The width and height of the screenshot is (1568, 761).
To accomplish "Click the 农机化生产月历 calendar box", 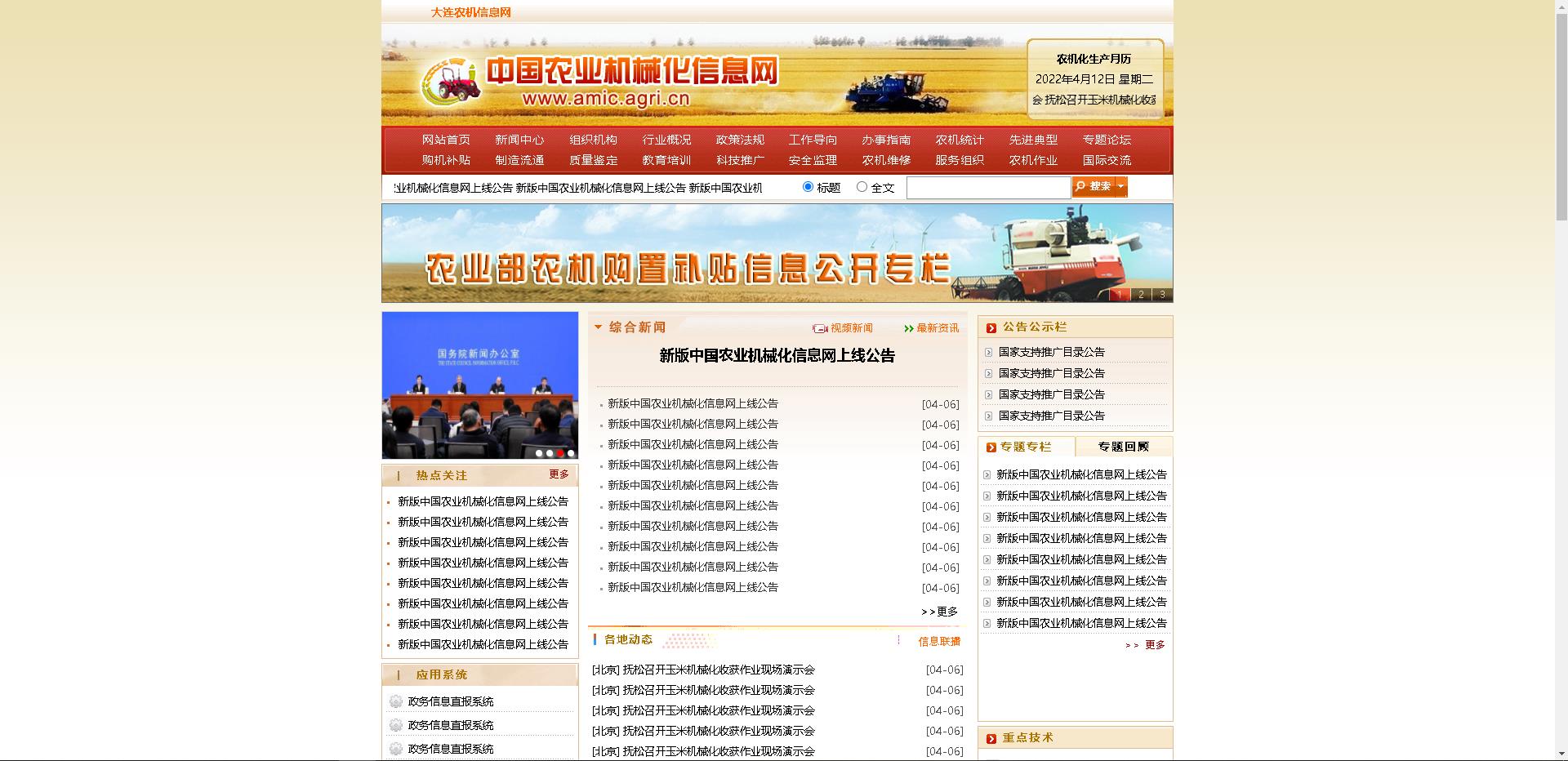I will tap(1094, 79).
